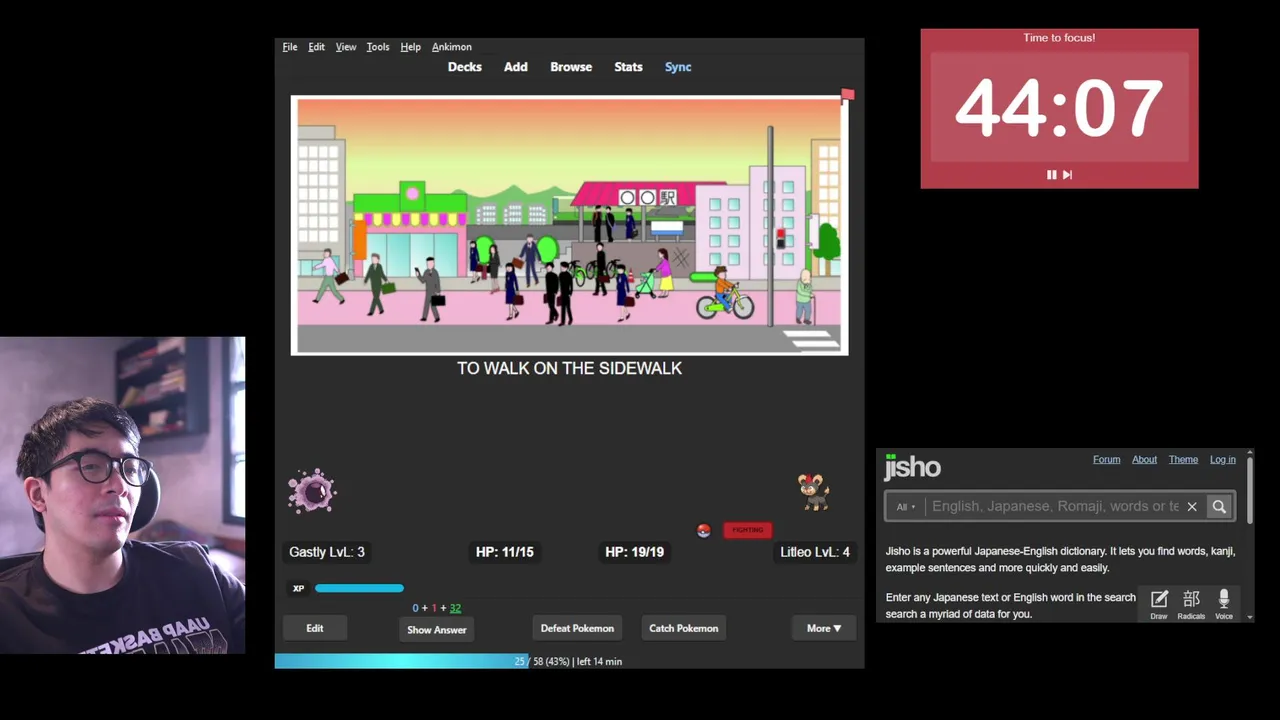The height and width of the screenshot is (720, 1280).
Task: Open Jisho Draw handwriting input
Action: pyautogui.click(x=1159, y=604)
